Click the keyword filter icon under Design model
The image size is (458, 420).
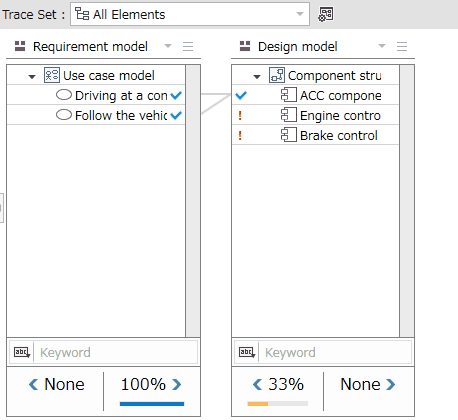pyautogui.click(x=247, y=352)
